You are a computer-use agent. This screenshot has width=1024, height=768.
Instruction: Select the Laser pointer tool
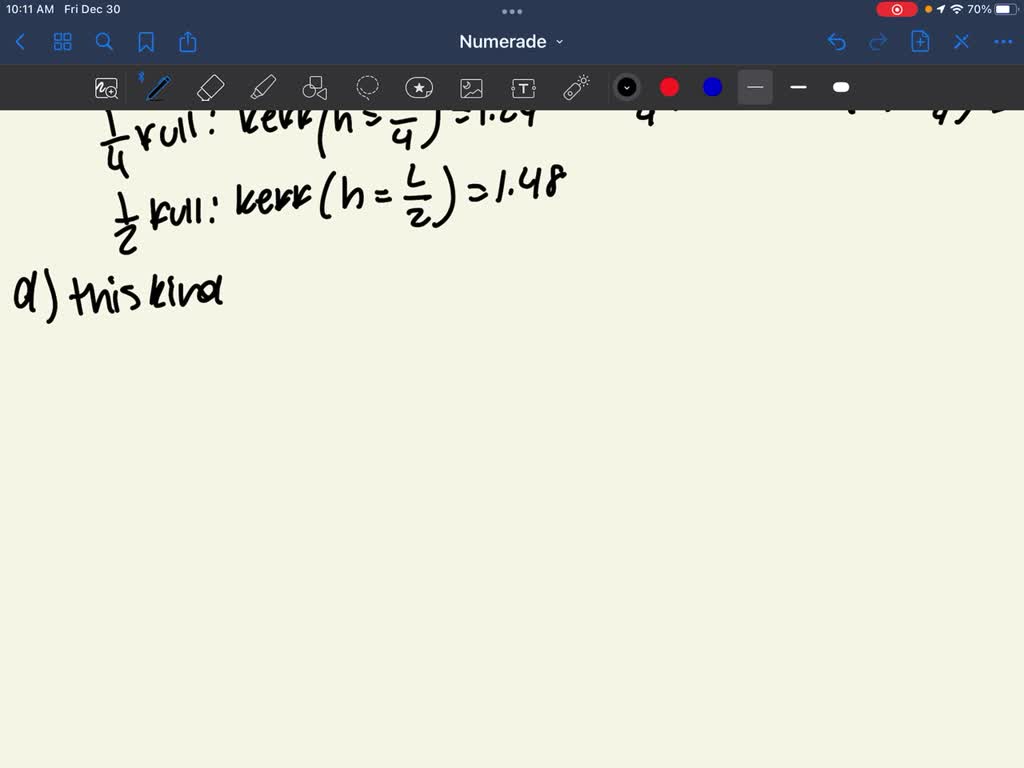576,88
